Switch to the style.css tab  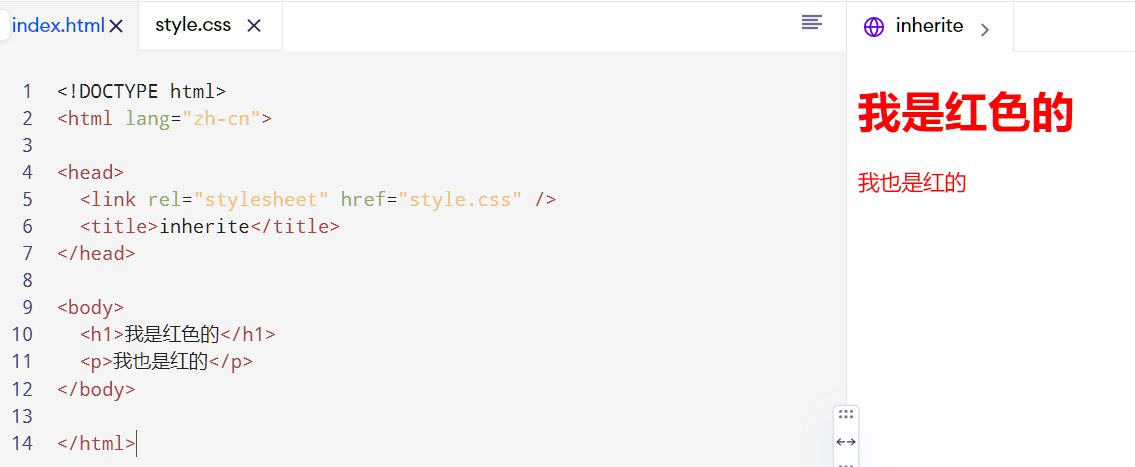click(193, 25)
